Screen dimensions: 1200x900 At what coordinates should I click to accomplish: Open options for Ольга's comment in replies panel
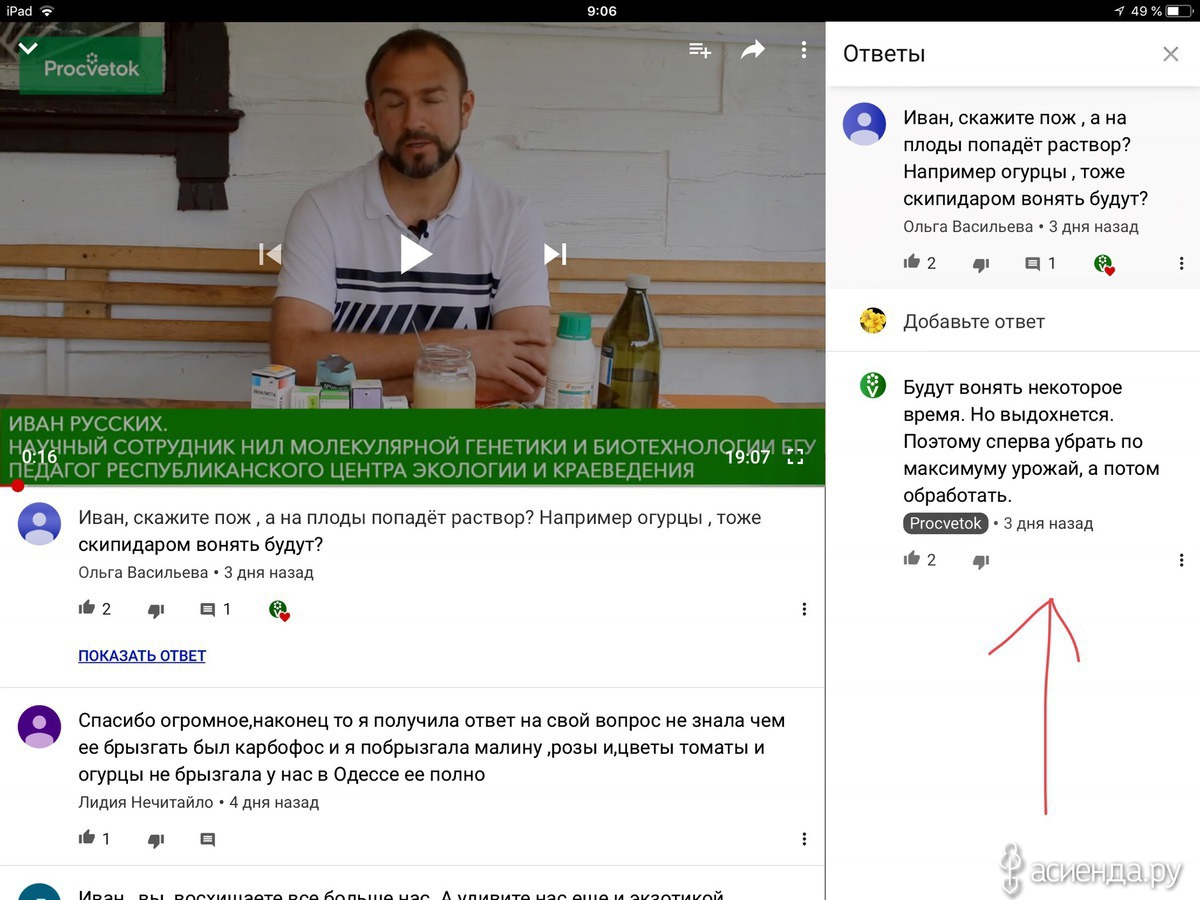point(1181,264)
